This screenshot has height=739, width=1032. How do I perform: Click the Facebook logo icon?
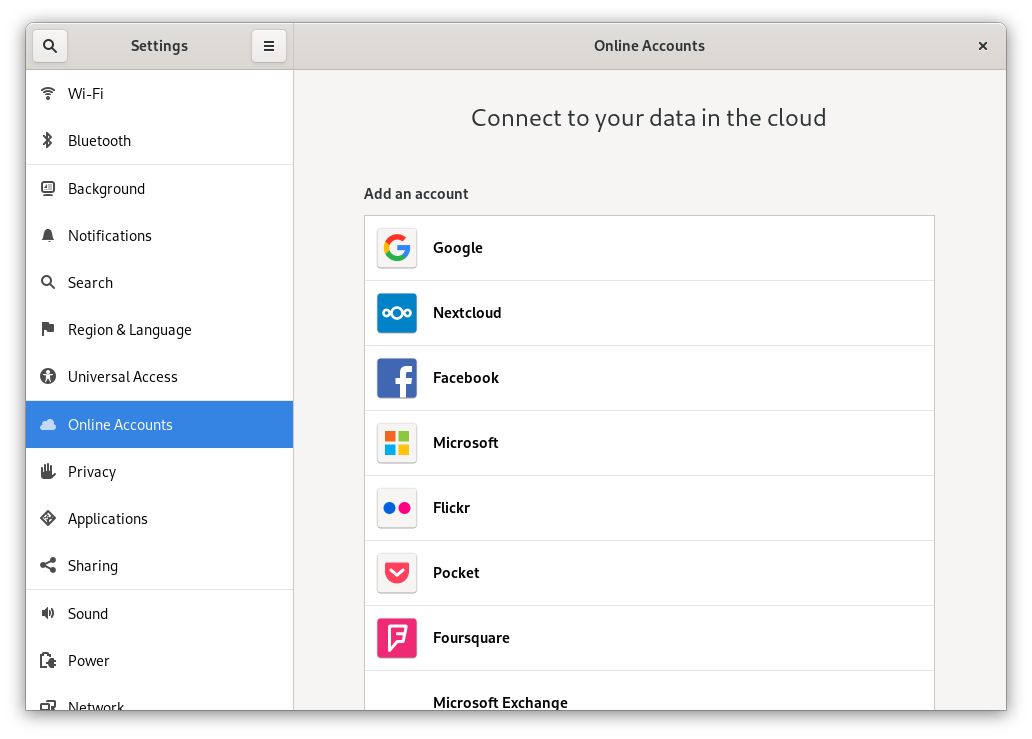pos(396,377)
